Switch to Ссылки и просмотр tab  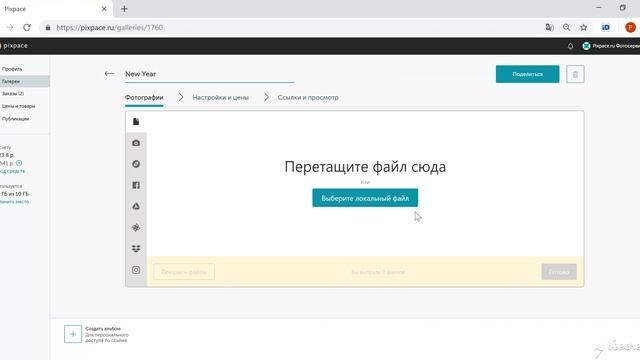308,98
